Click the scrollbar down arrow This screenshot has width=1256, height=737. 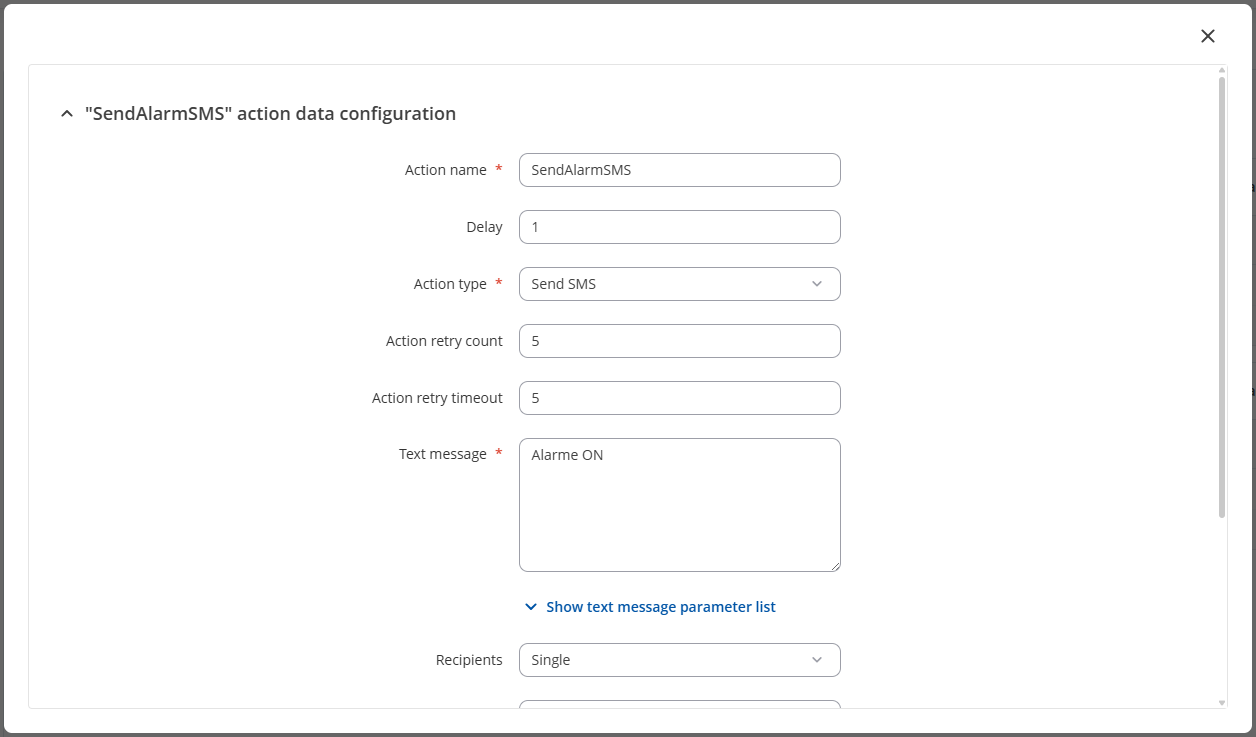(1222, 703)
